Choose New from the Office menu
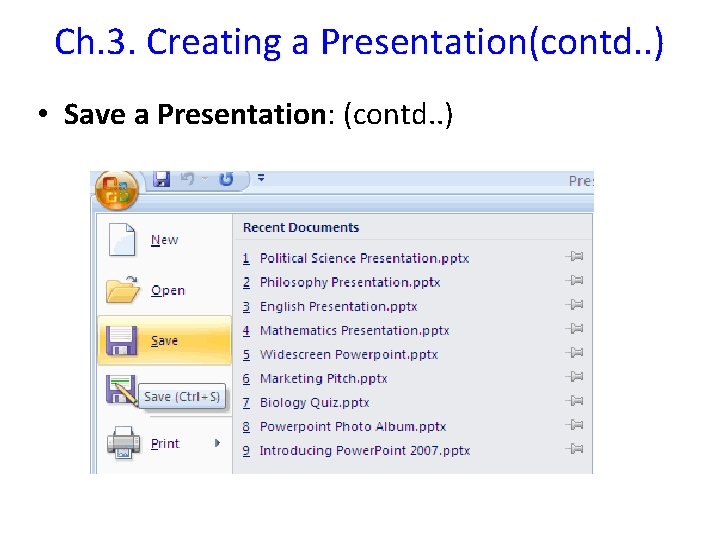Viewport: 720px width, 540px height. click(164, 240)
